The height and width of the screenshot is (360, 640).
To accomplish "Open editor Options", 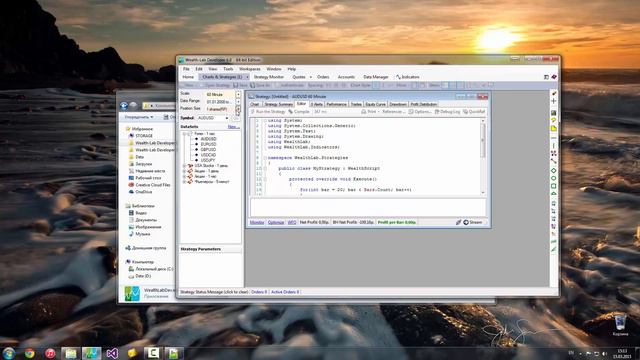I will click(420, 112).
